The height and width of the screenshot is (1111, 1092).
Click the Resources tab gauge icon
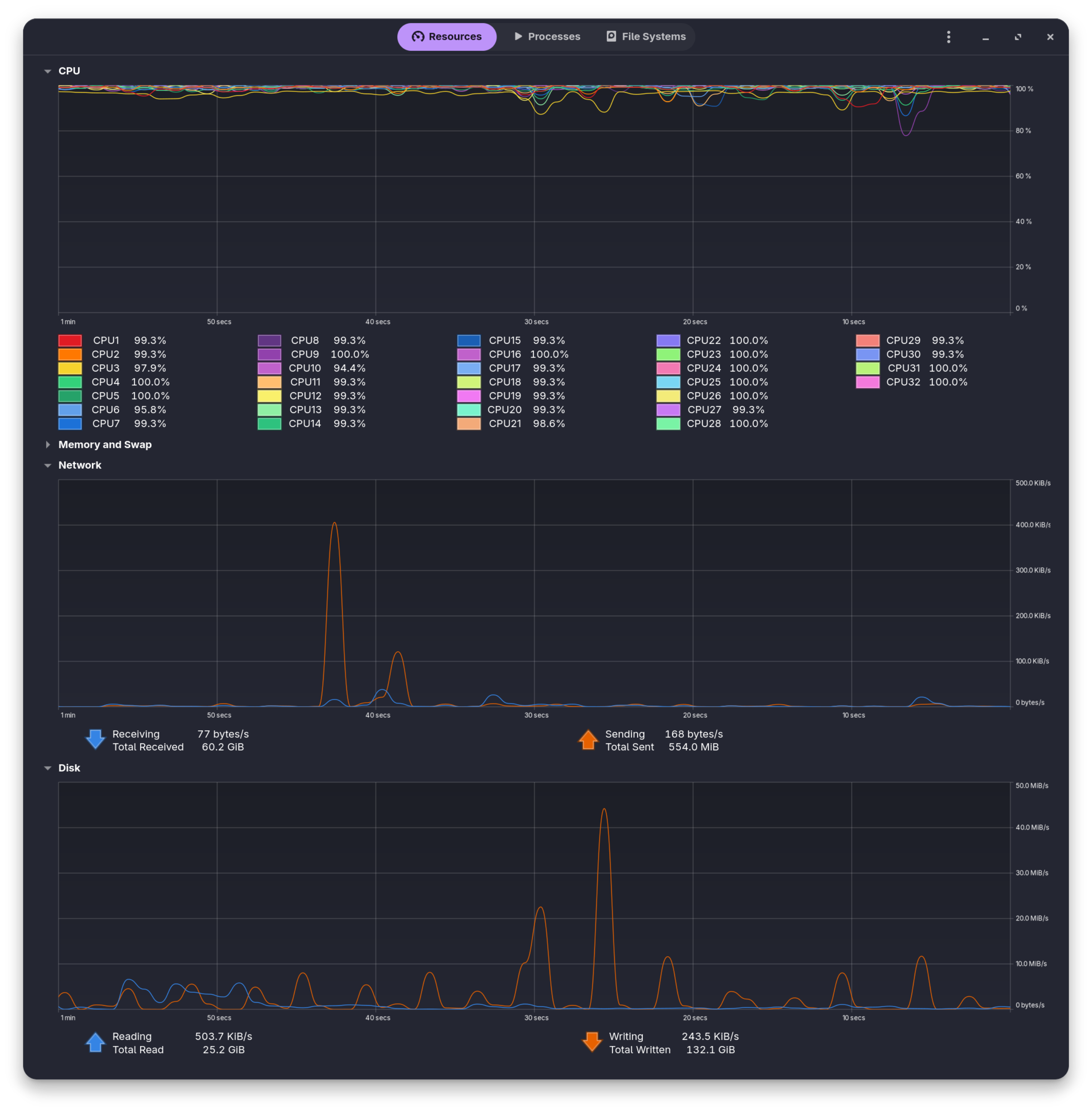click(418, 37)
